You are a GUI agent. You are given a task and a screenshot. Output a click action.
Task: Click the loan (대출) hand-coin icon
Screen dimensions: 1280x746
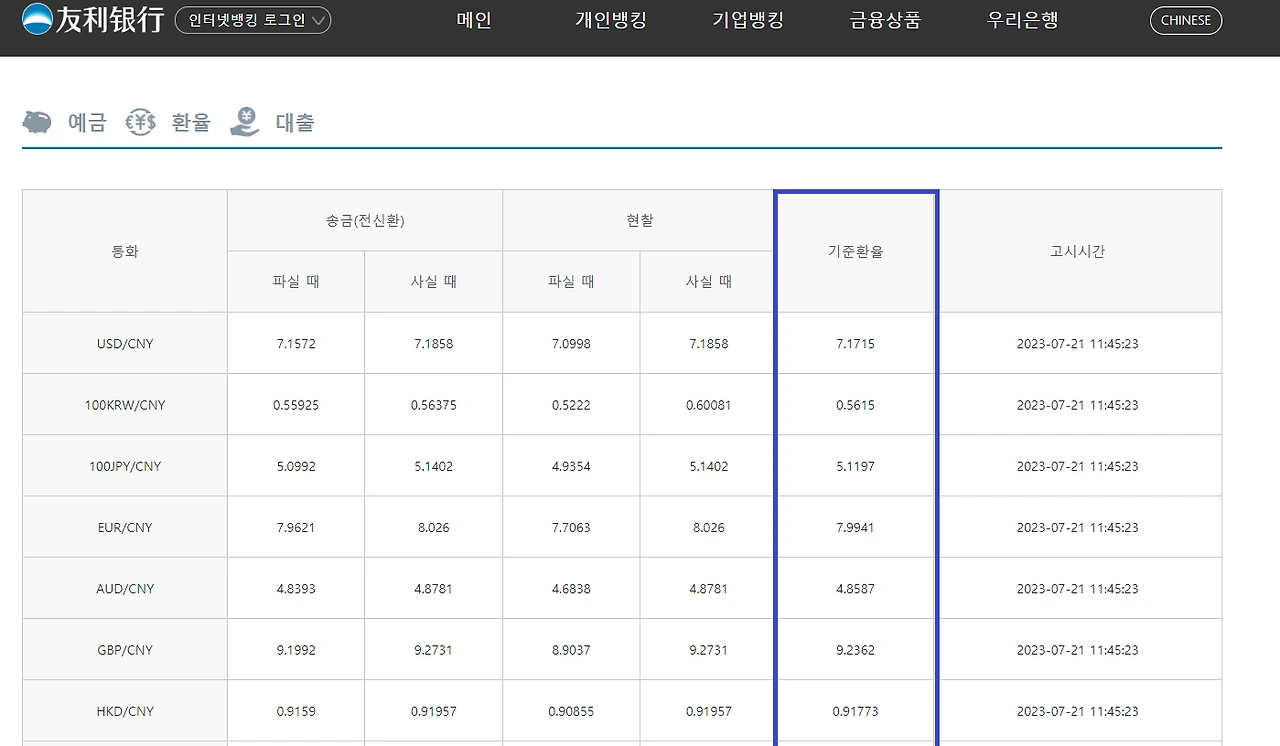tap(244, 120)
